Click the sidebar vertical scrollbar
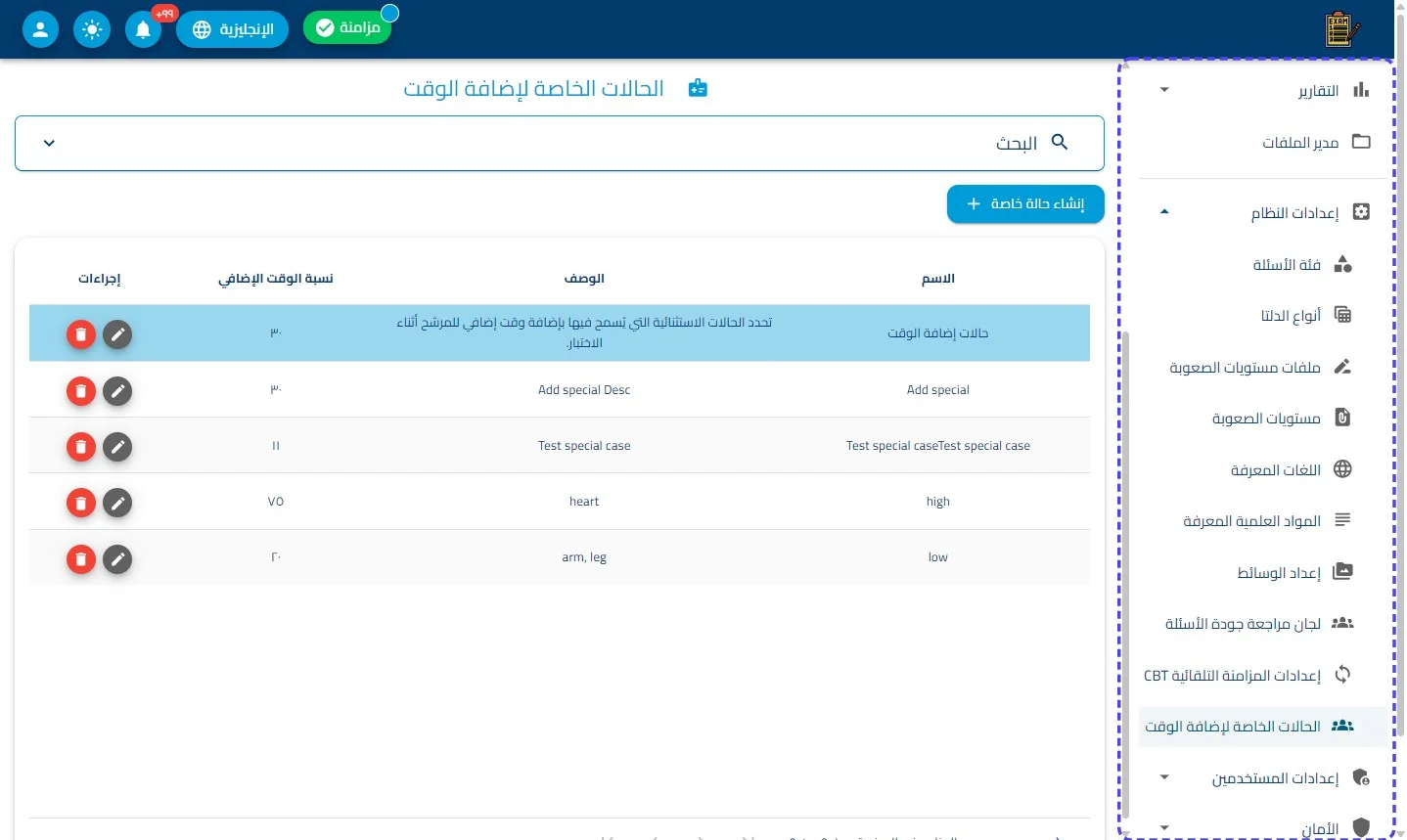This screenshot has height=840, width=1407. point(1125,577)
